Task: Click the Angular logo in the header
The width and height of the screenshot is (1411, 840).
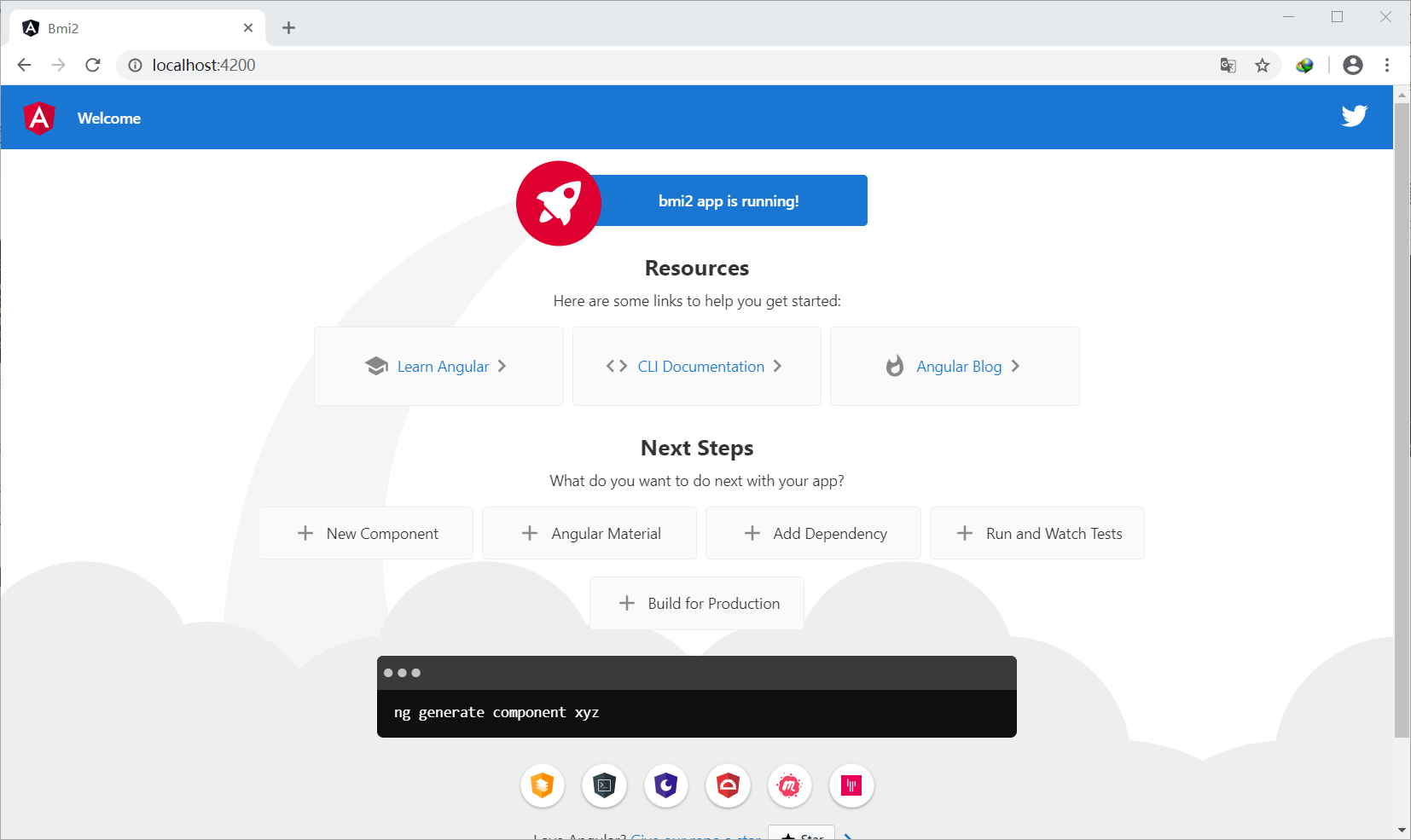Action: coord(39,119)
